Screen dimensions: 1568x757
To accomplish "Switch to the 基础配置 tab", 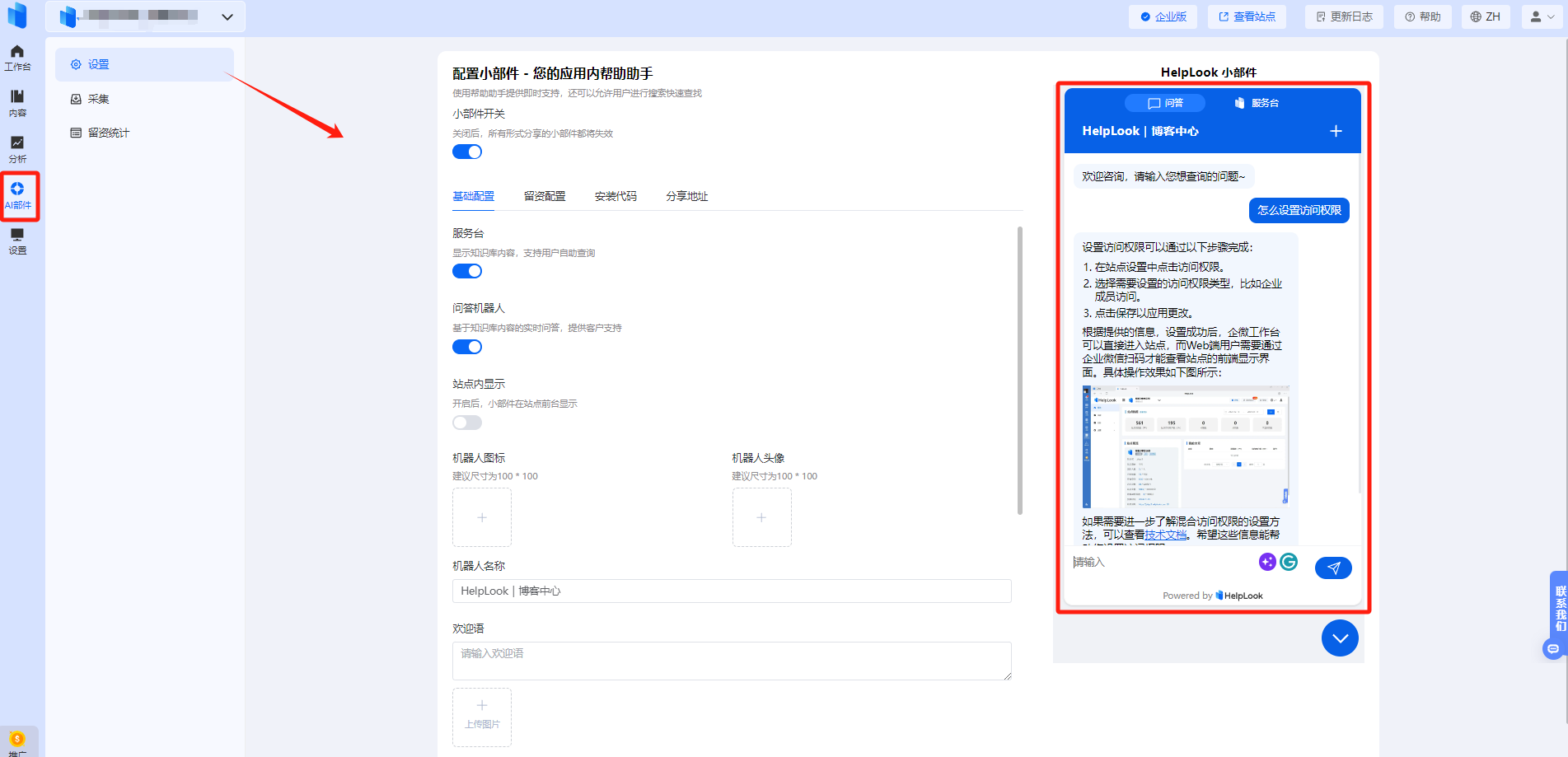I will click(474, 196).
